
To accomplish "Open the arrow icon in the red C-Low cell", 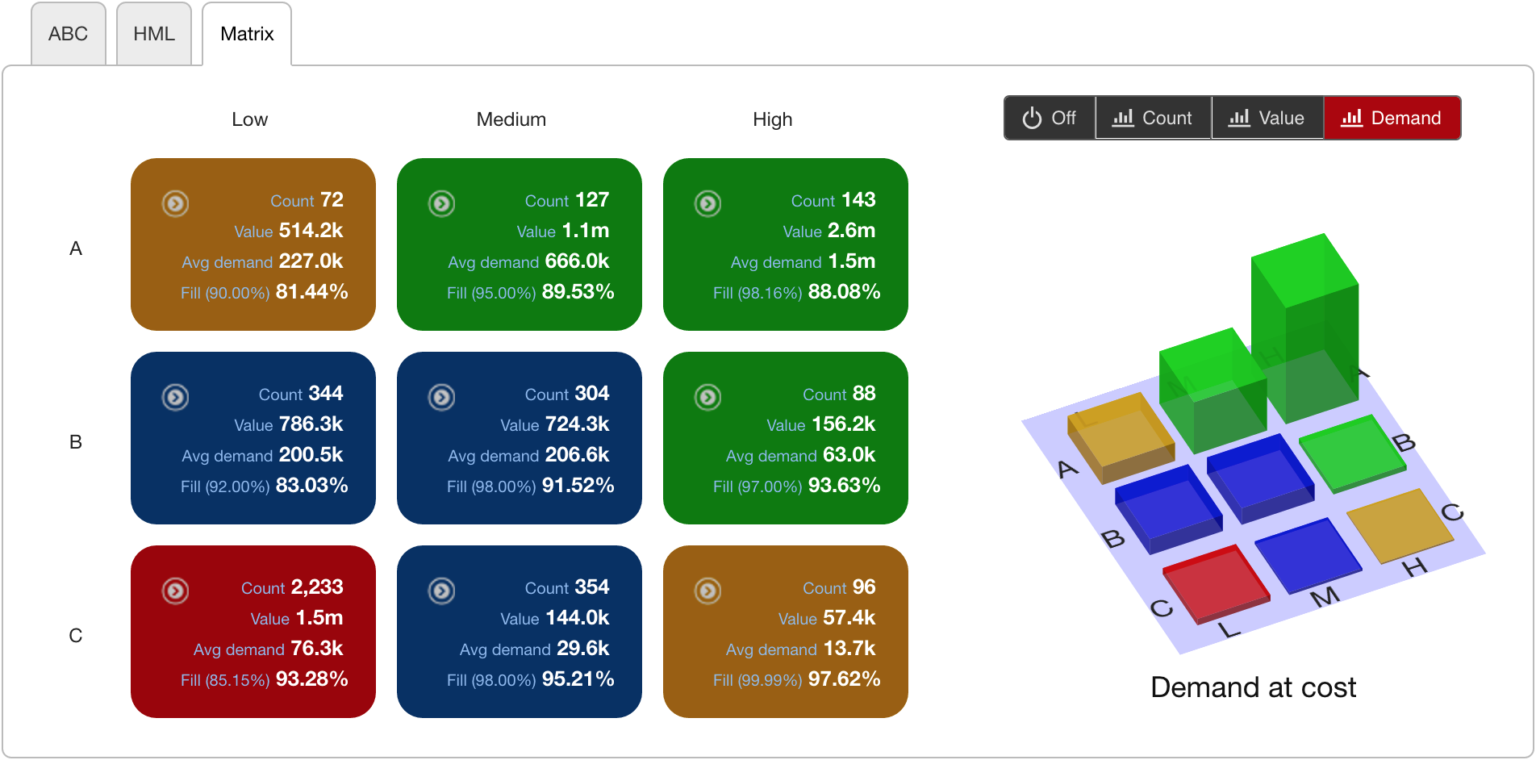I will pos(174,590).
